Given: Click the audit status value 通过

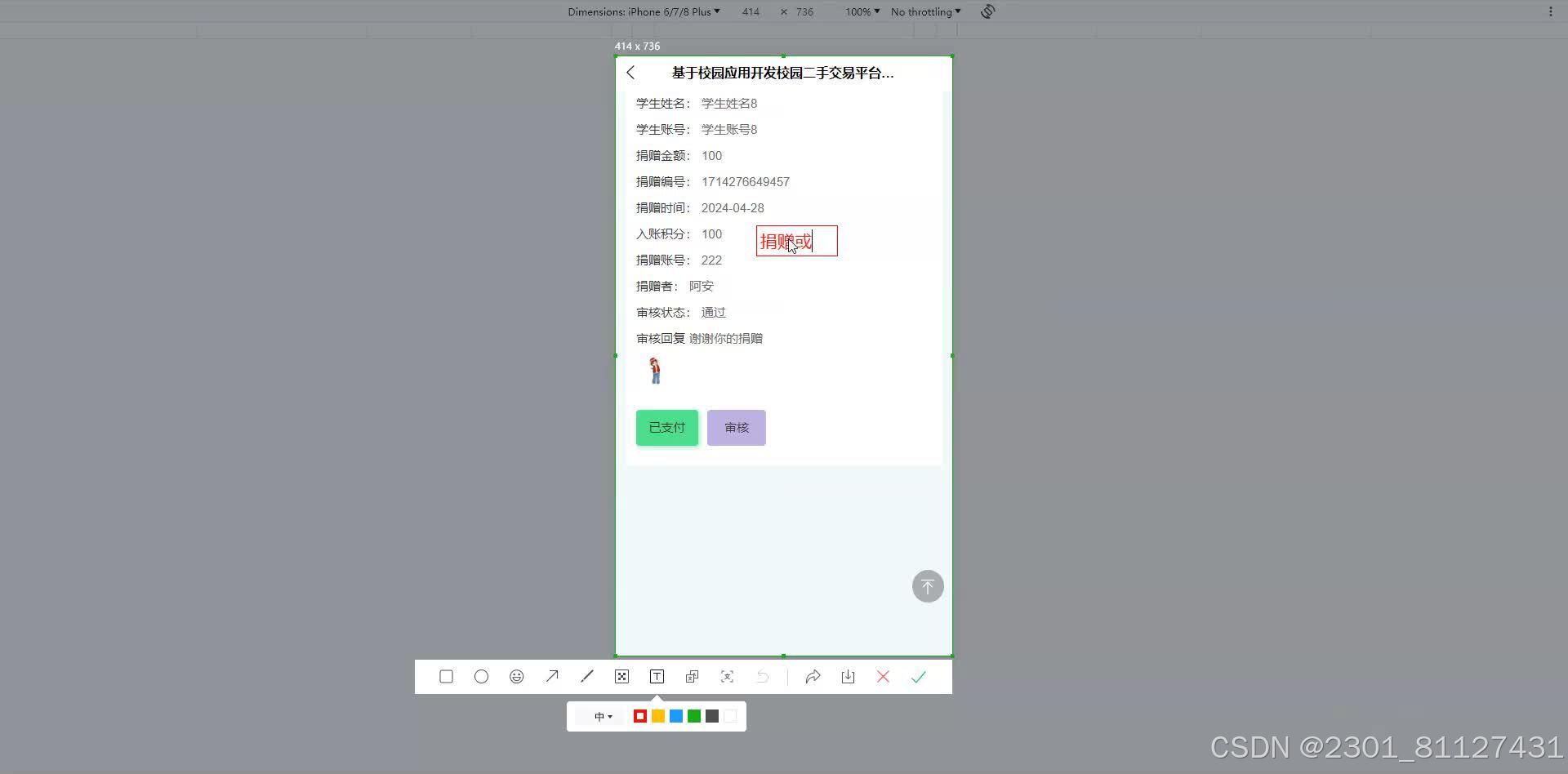Looking at the screenshot, I should [x=714, y=313].
